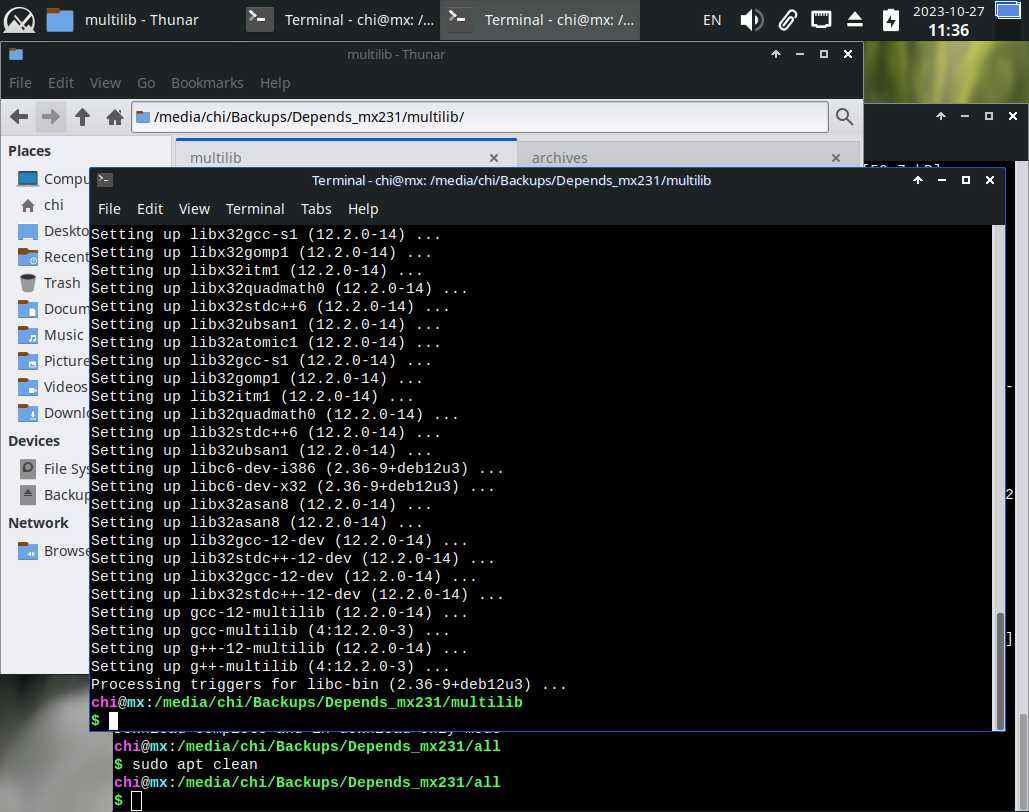The height and width of the screenshot is (812, 1029).
Task: Switch to the archives tab
Action: pos(560,157)
